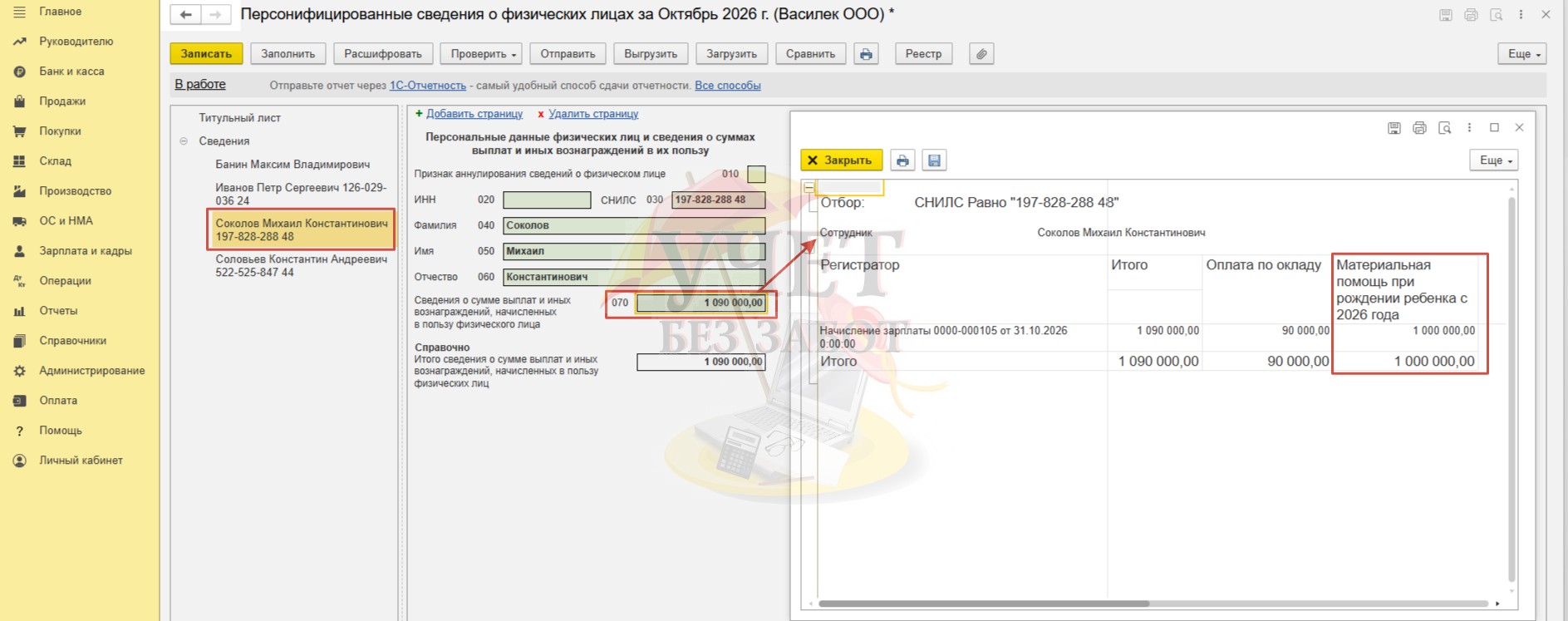Click the Реестр button
This screenshot has height=621, width=1568.
tap(923, 54)
